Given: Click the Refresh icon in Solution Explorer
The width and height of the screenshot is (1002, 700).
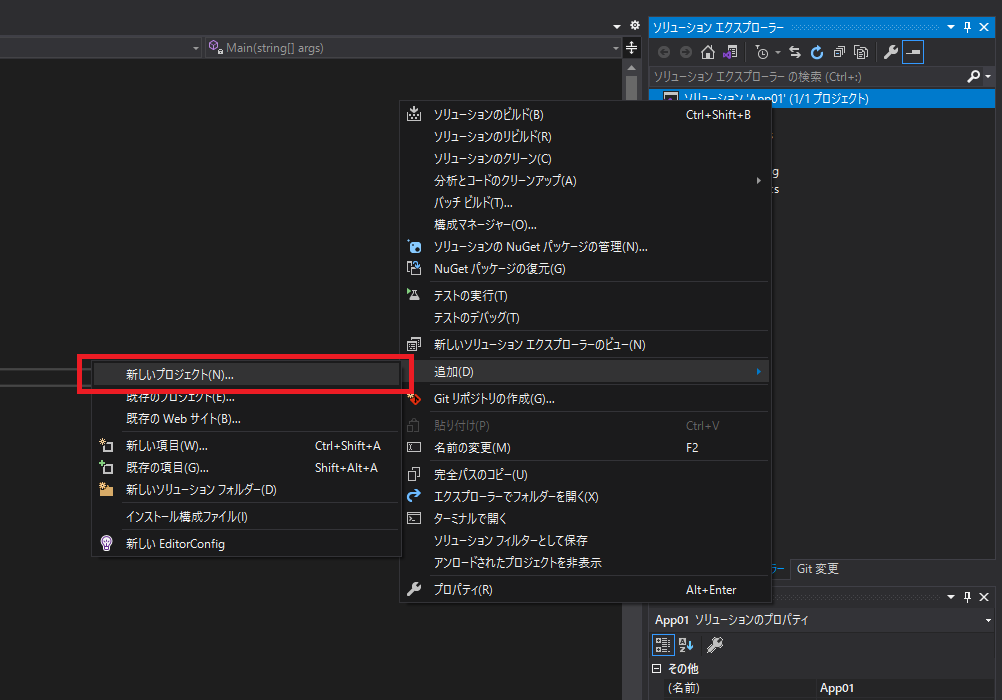Looking at the screenshot, I should [816, 53].
